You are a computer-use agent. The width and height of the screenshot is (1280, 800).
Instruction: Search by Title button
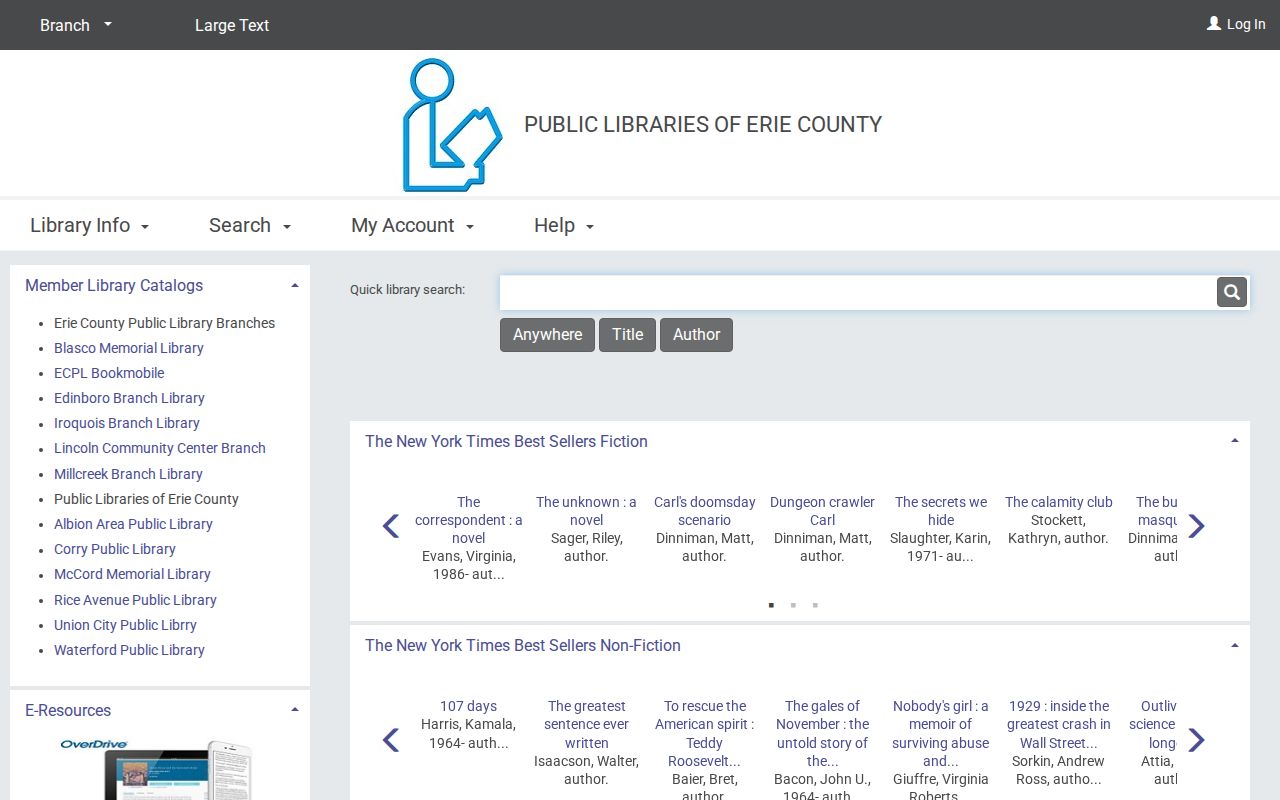[x=627, y=335]
